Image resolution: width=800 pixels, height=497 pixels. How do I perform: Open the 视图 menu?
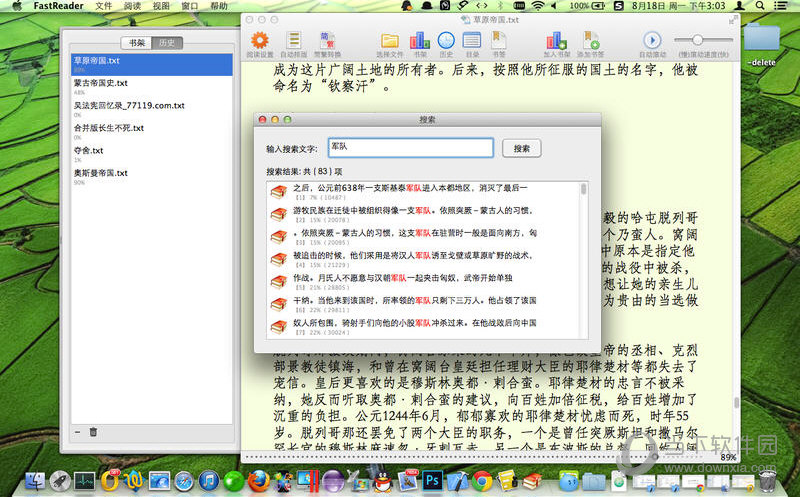(x=161, y=6)
